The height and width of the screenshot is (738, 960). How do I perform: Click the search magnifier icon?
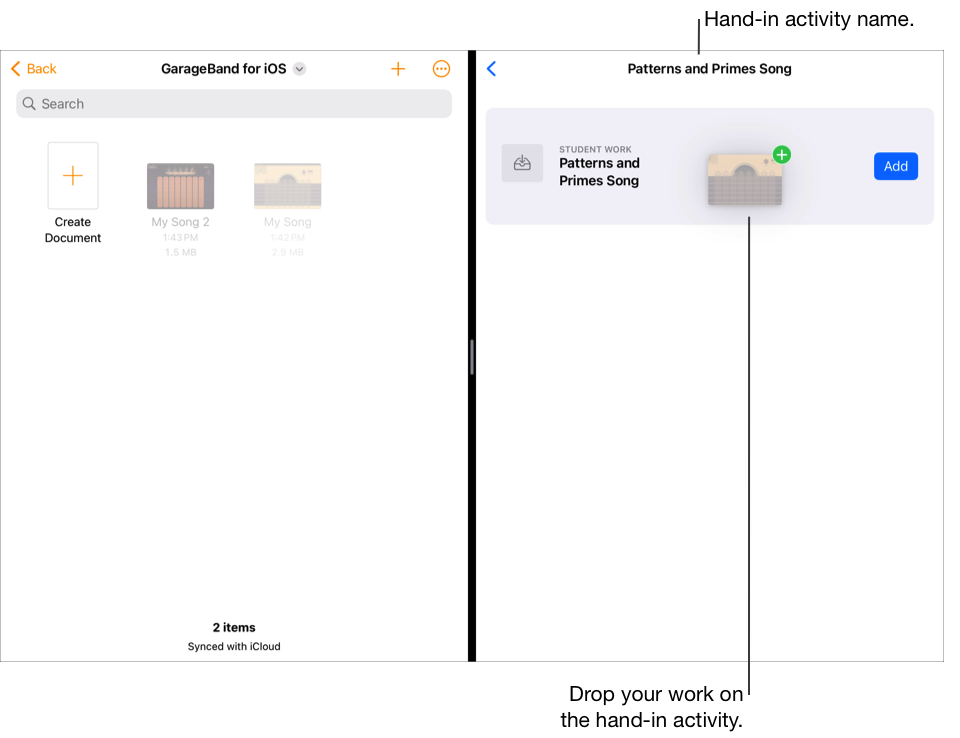click(28, 103)
